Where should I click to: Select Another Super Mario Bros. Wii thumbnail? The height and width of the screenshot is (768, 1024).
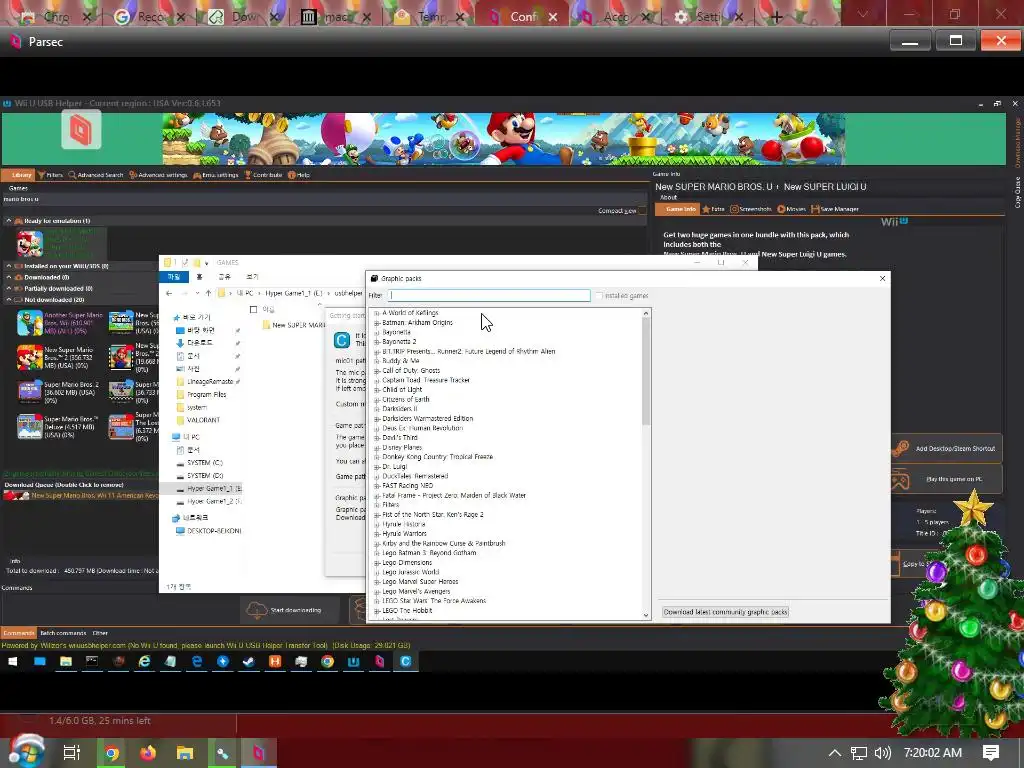[29, 323]
